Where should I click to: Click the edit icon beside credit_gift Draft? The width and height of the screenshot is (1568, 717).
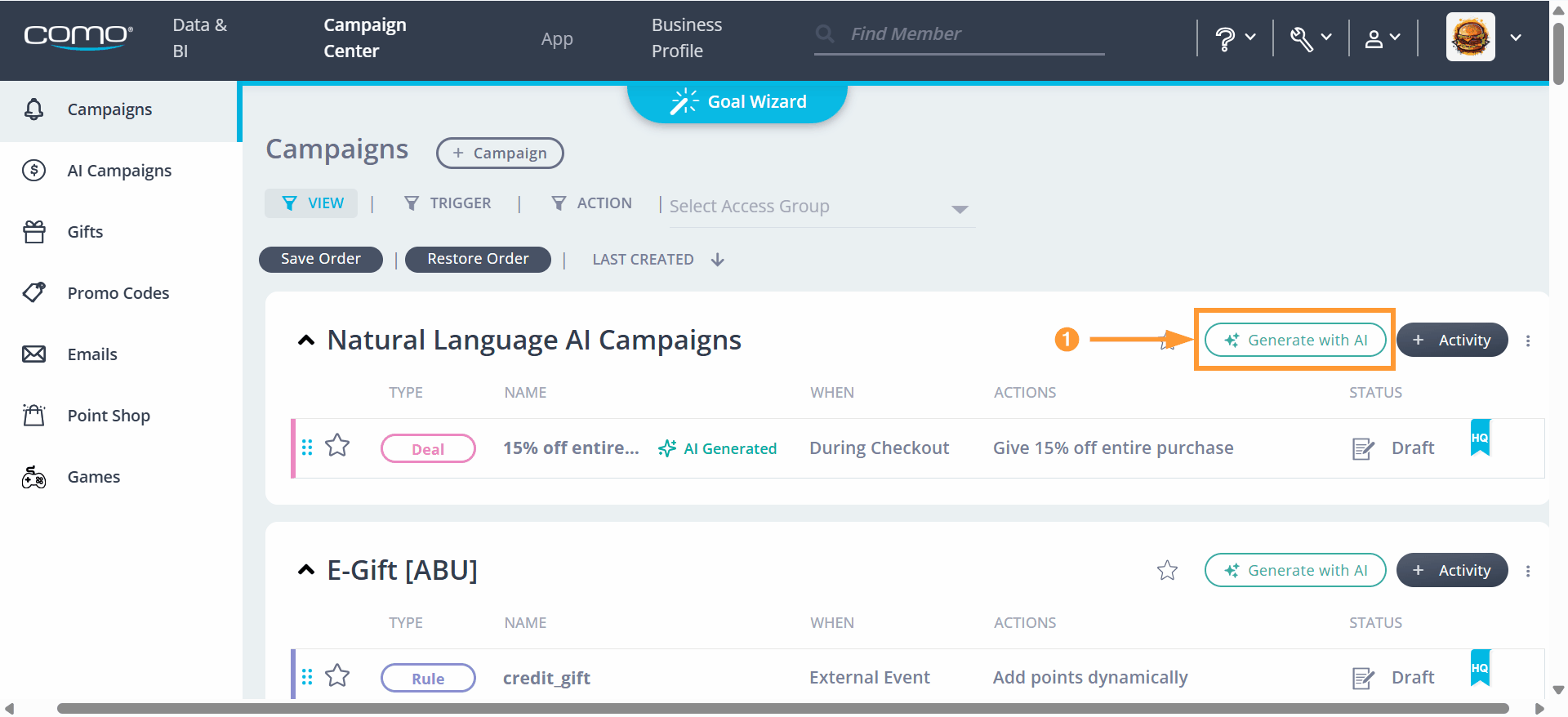(1363, 678)
